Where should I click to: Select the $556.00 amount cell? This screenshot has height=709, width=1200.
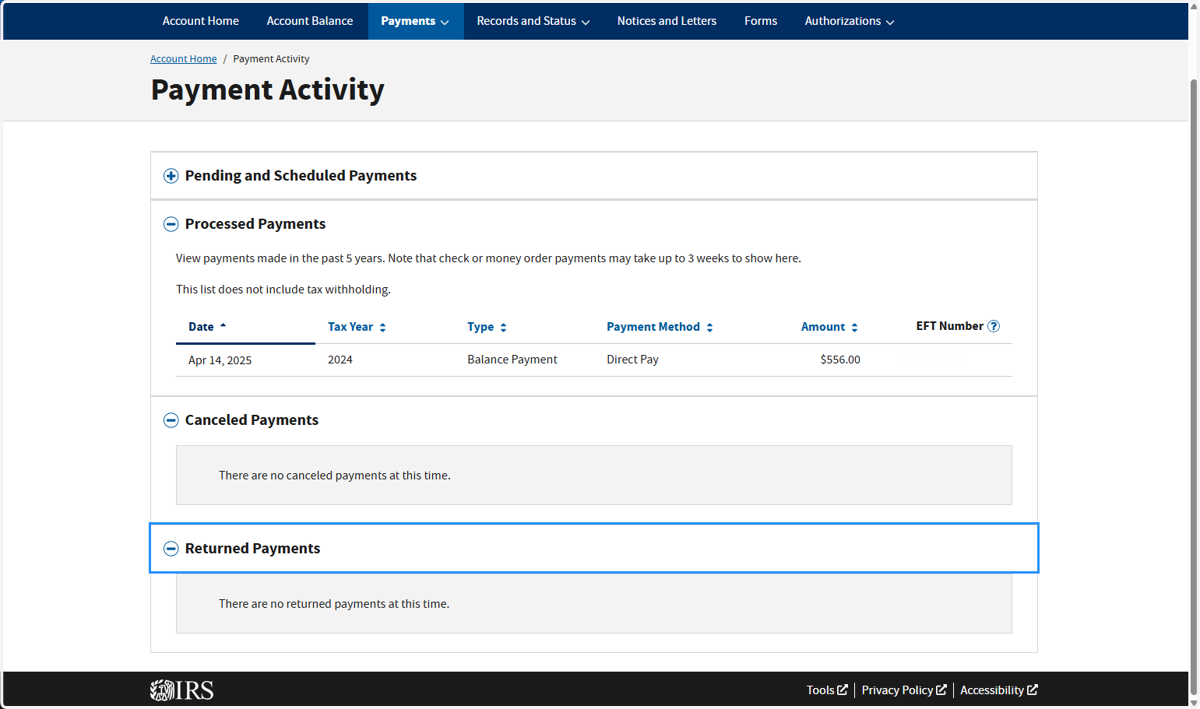840,360
